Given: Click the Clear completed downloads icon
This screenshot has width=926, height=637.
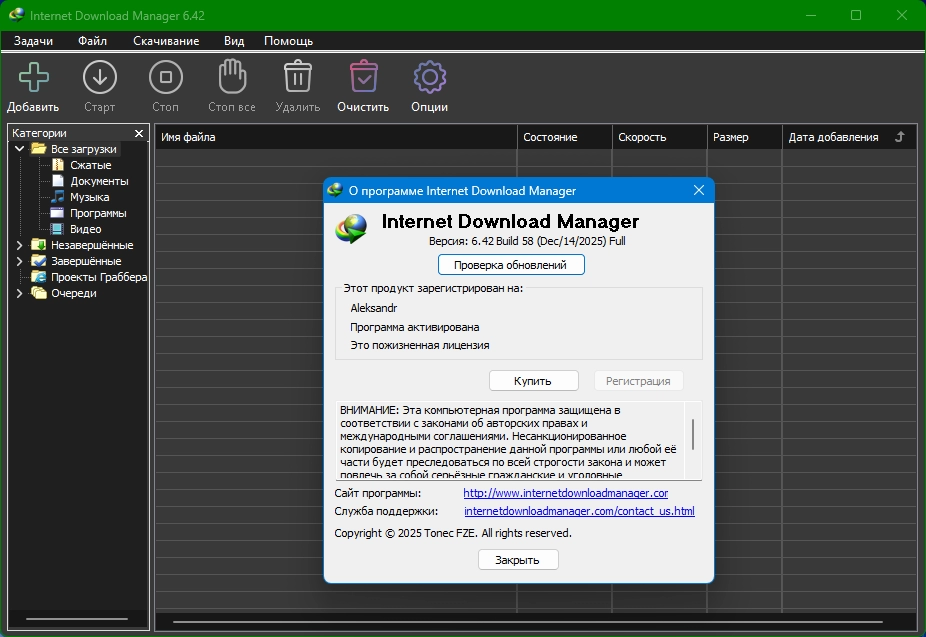Looking at the screenshot, I should coord(362,78).
